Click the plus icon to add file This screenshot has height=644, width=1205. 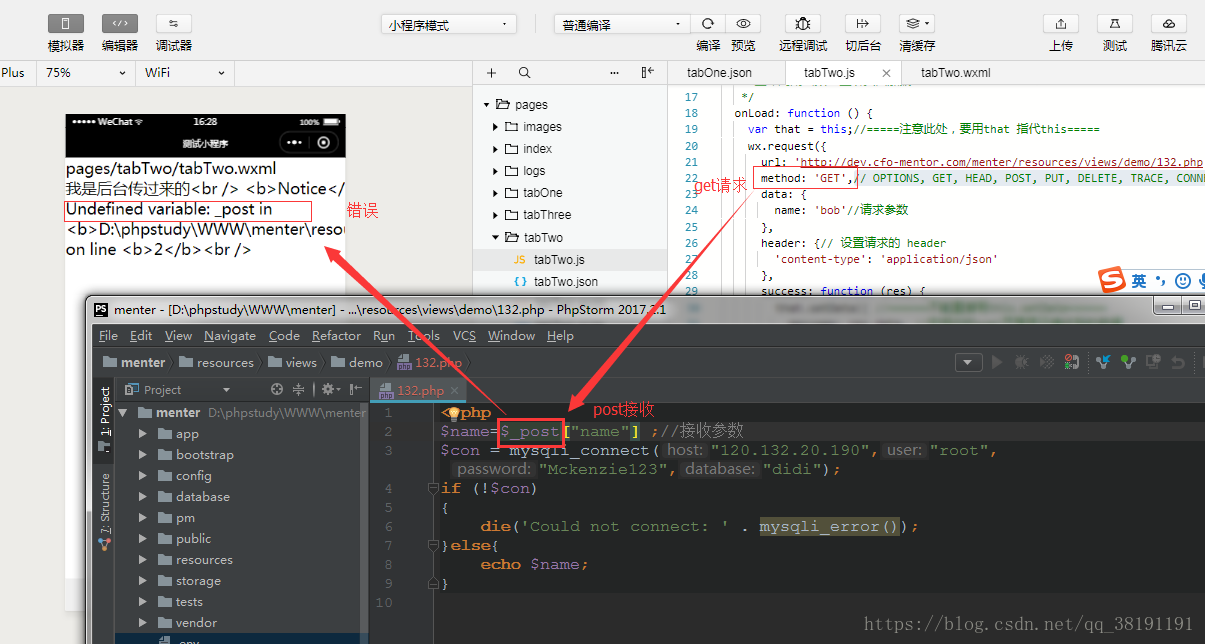coord(491,73)
